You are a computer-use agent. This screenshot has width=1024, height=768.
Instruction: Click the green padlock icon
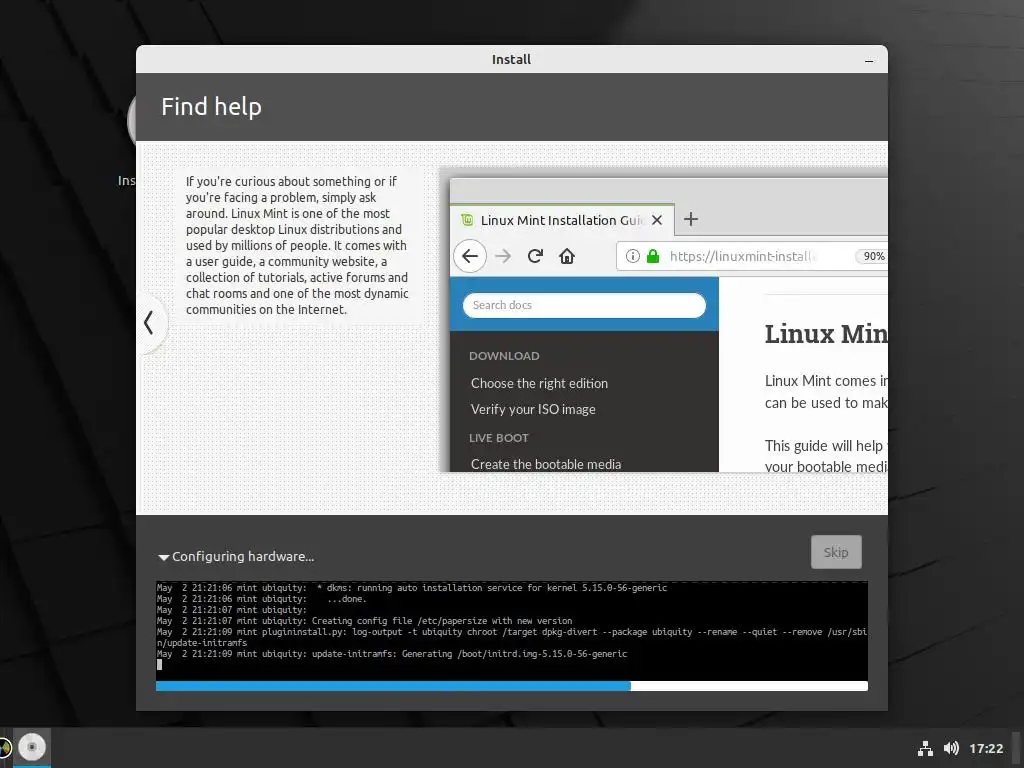[x=652, y=256]
